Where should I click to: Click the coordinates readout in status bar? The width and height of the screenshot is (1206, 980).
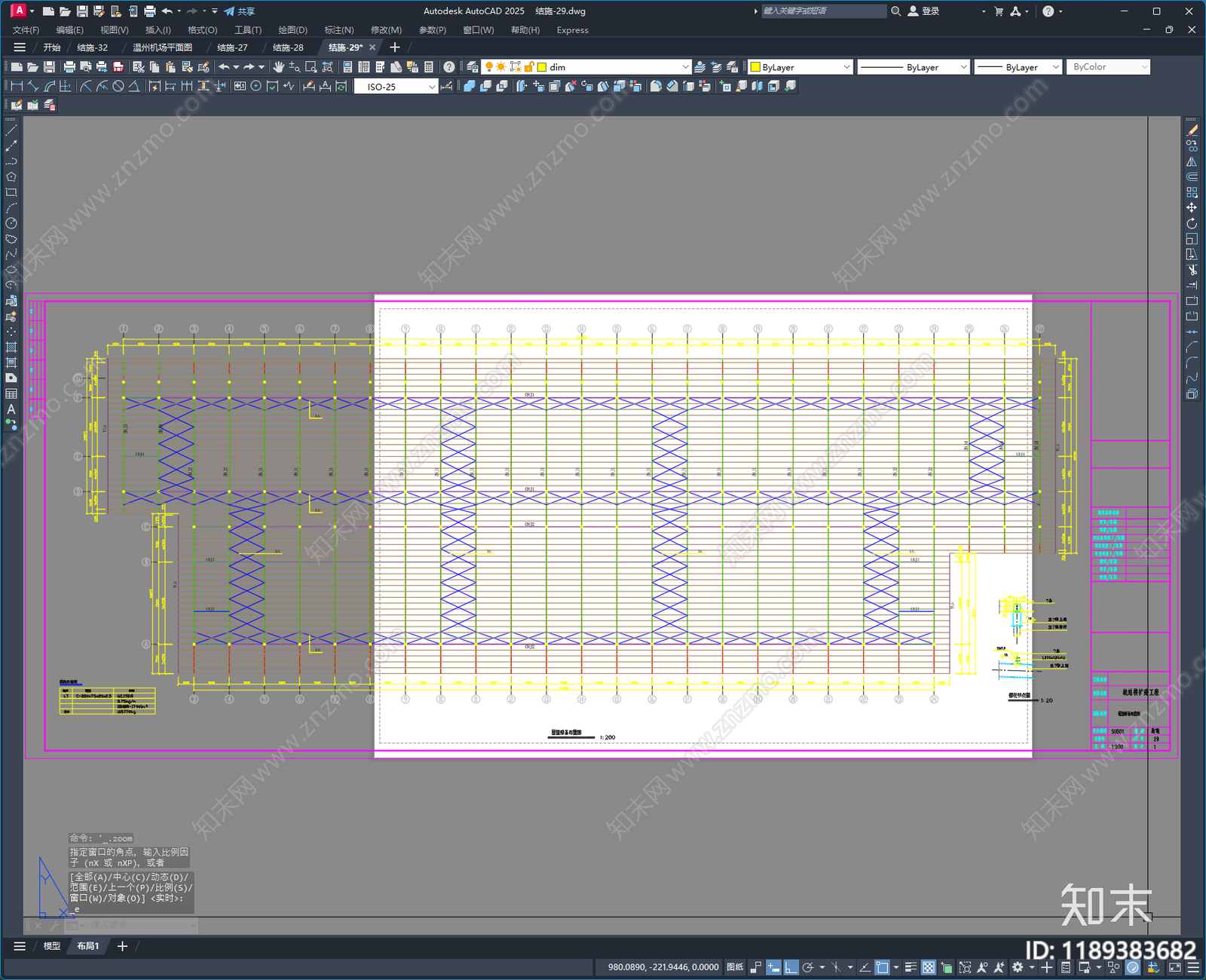coord(663,967)
